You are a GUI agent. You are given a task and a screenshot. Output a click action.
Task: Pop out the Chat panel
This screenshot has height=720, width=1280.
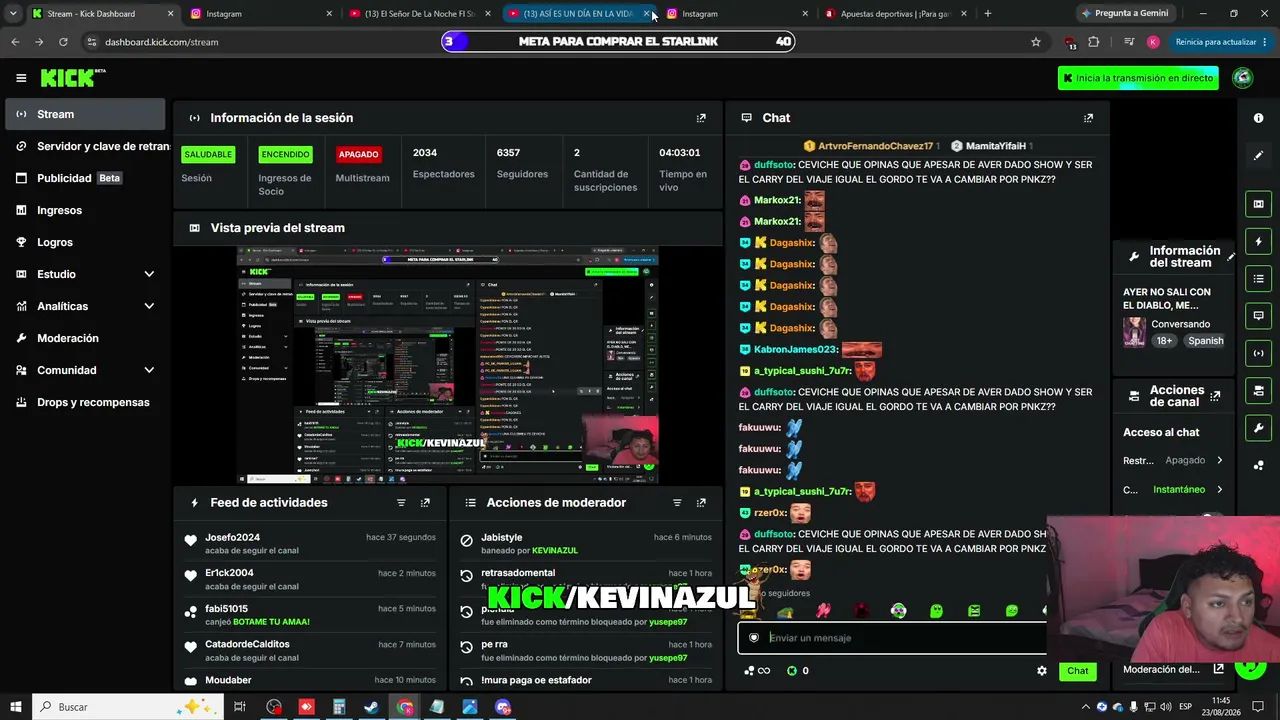tap(1089, 118)
